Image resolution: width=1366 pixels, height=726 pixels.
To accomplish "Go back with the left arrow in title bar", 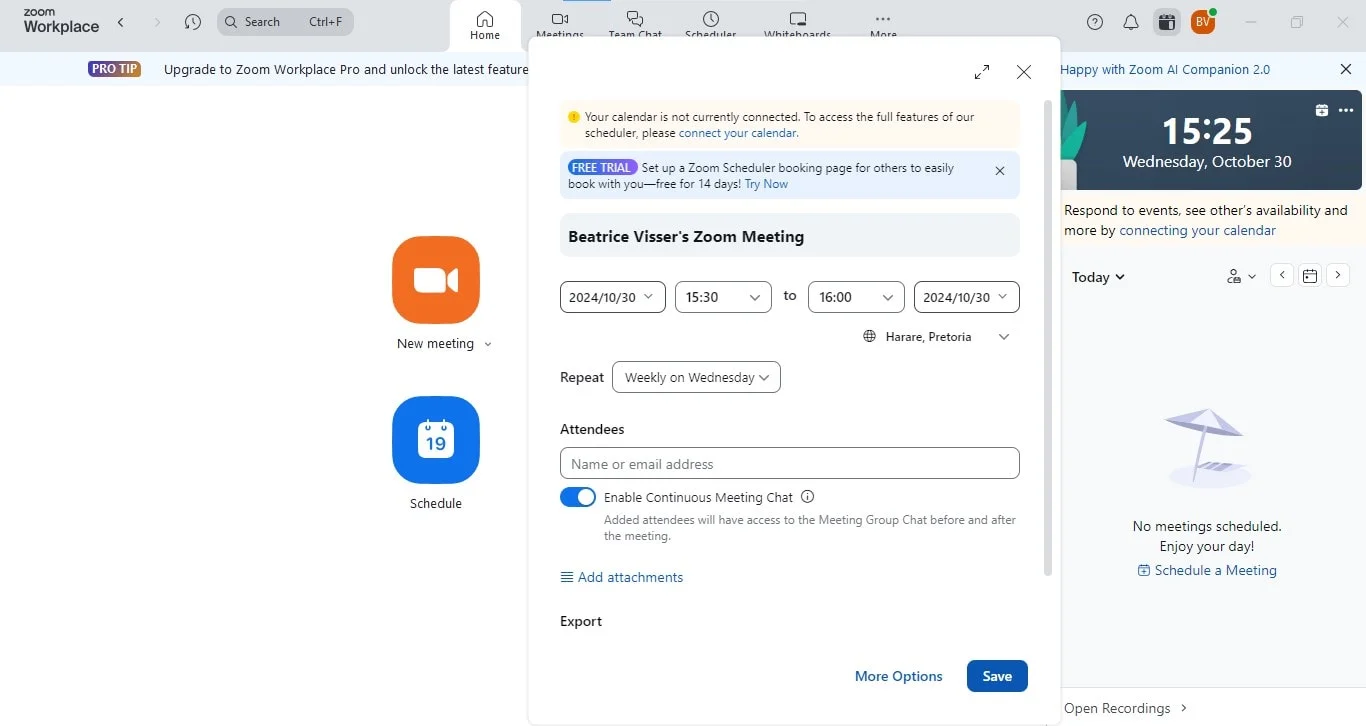I will pyautogui.click(x=121, y=22).
